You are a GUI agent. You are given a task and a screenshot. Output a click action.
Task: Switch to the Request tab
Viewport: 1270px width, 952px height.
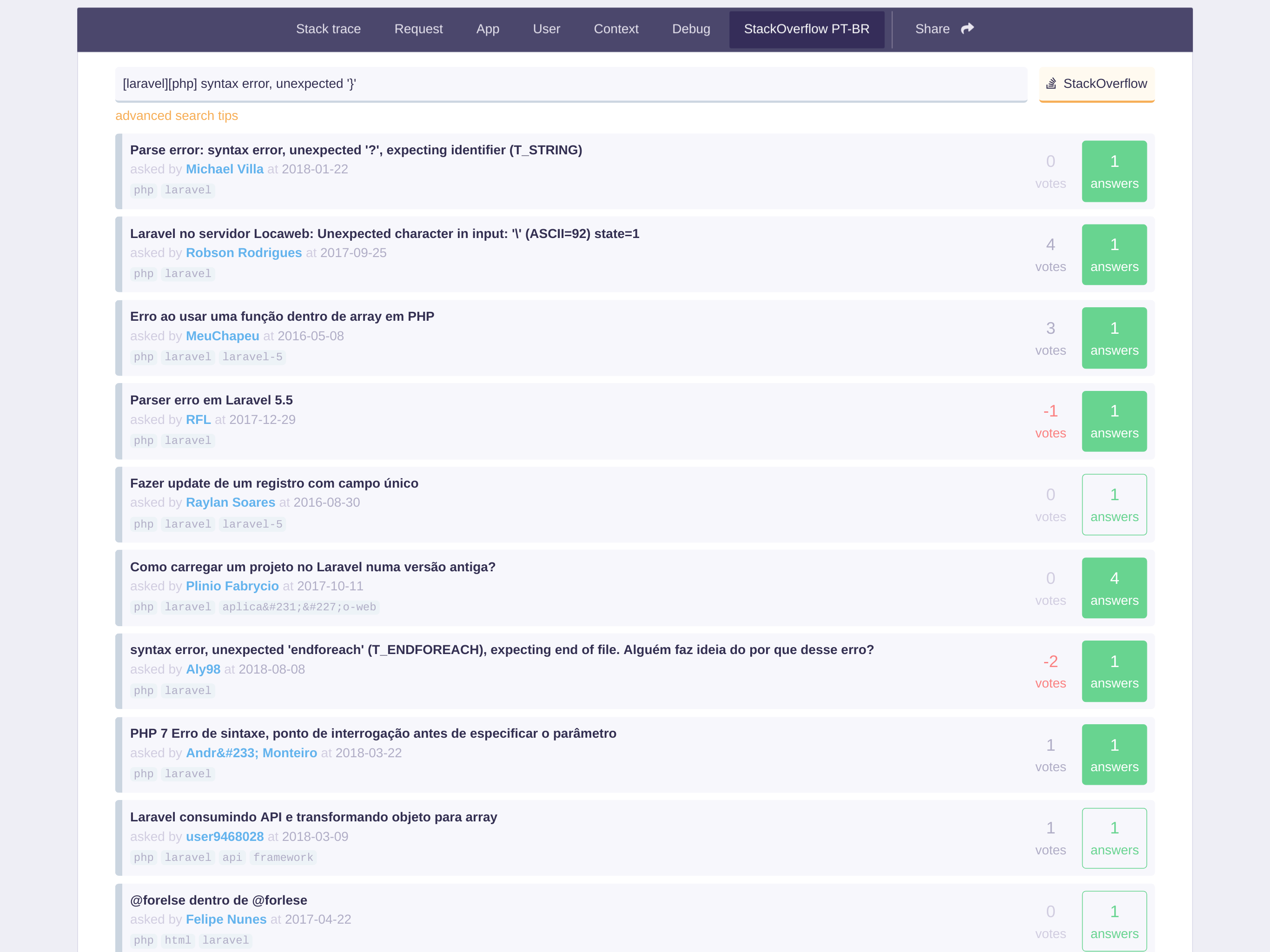[x=418, y=29]
